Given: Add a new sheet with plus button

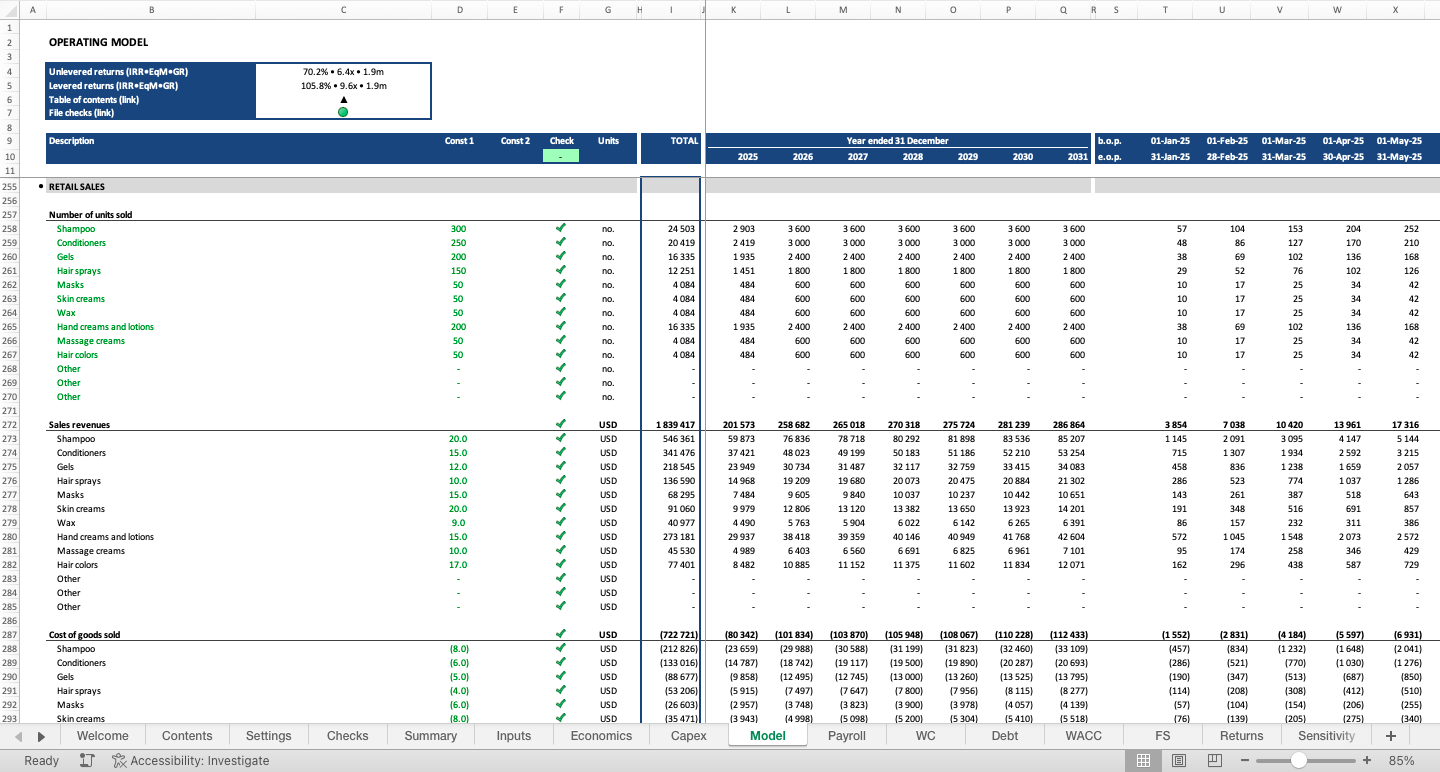Looking at the screenshot, I should pyautogui.click(x=1390, y=736).
